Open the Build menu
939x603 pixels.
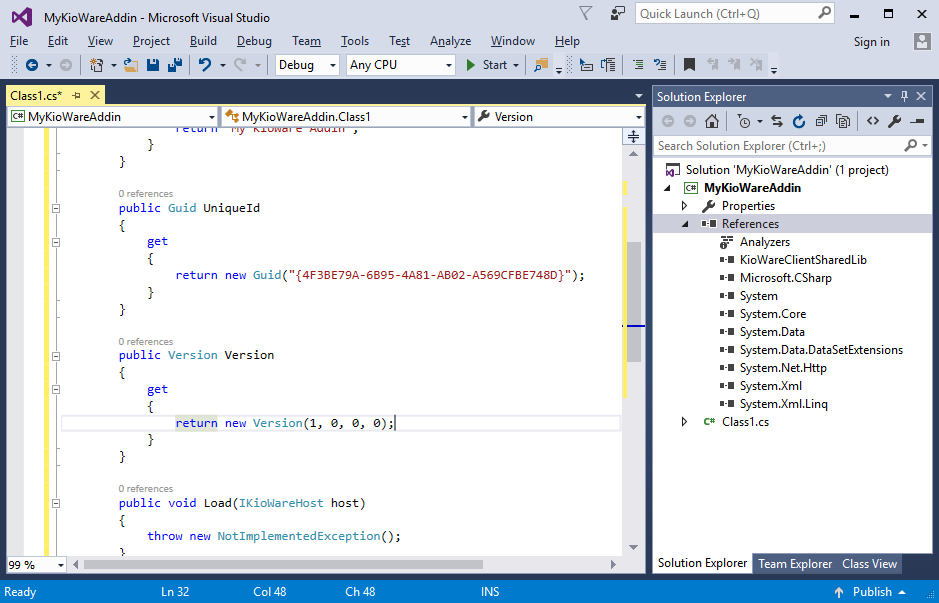click(203, 41)
